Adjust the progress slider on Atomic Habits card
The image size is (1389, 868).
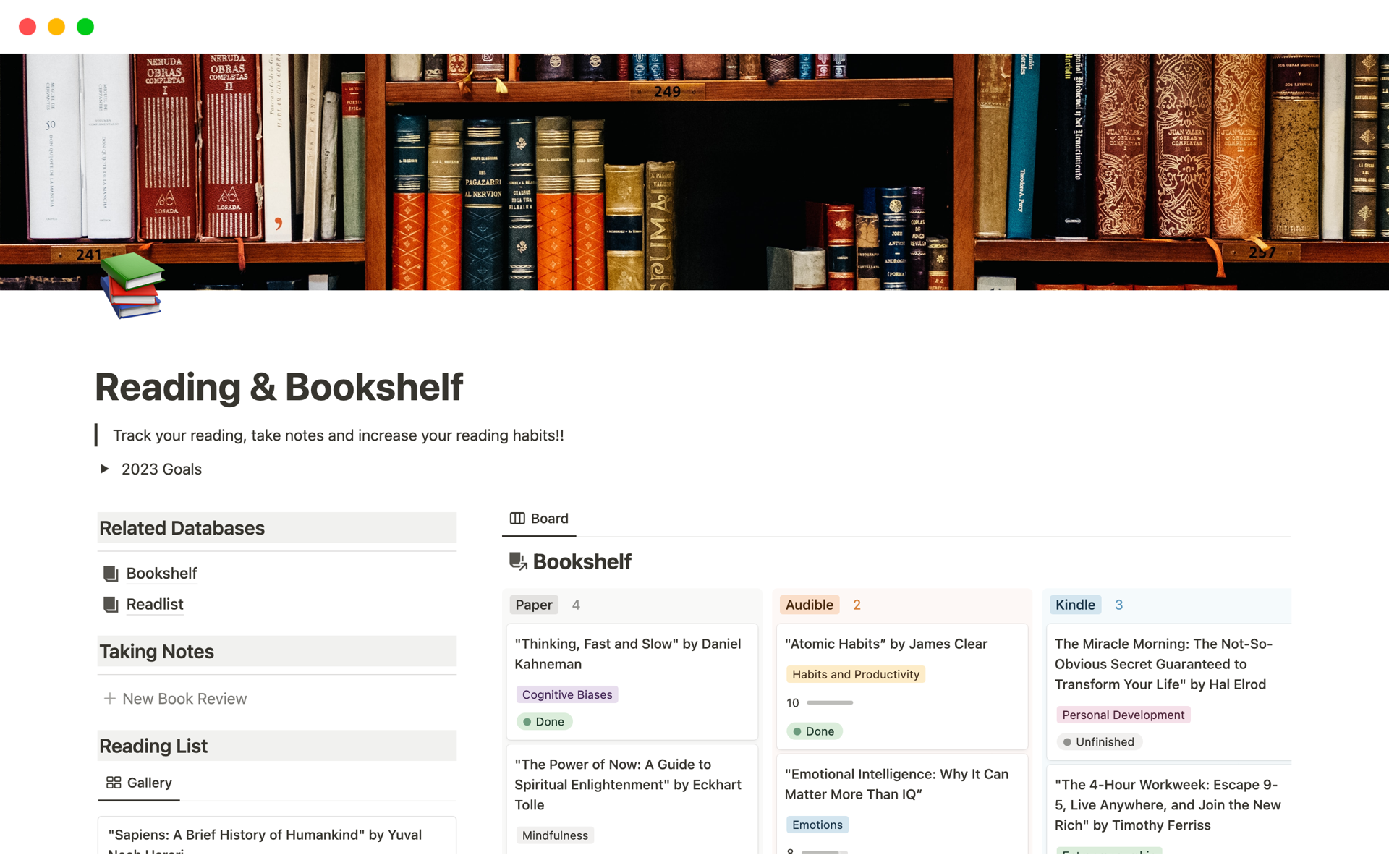[x=828, y=702]
